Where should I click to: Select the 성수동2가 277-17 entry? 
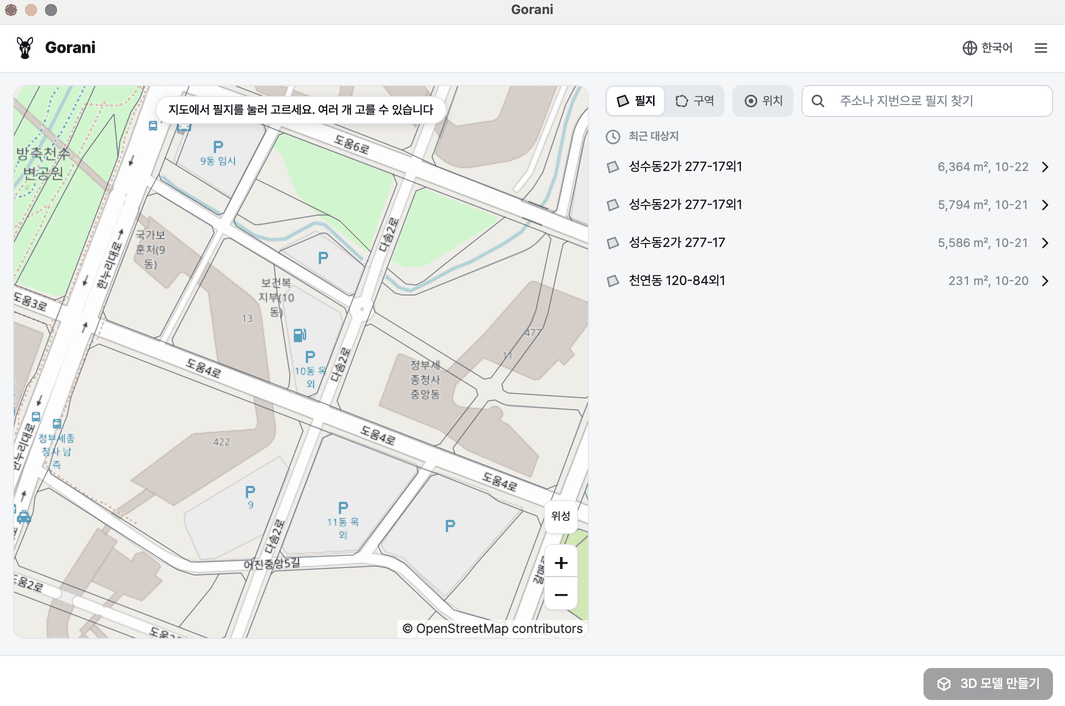tap(829, 243)
